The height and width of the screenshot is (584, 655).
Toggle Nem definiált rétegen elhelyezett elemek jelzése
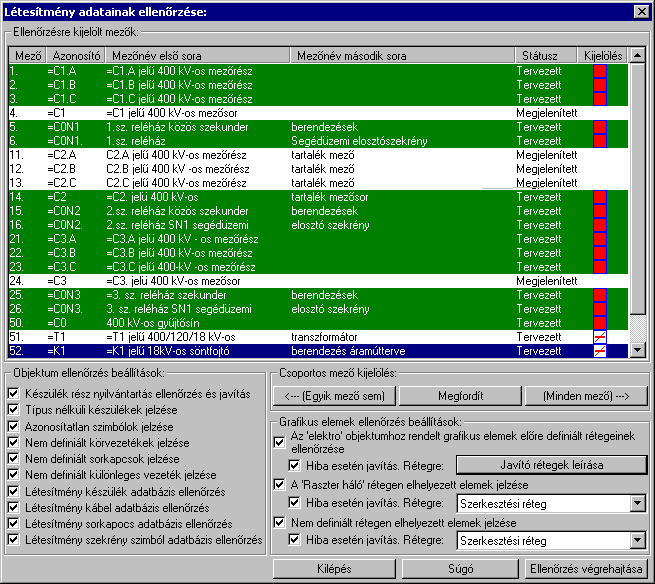(279, 522)
